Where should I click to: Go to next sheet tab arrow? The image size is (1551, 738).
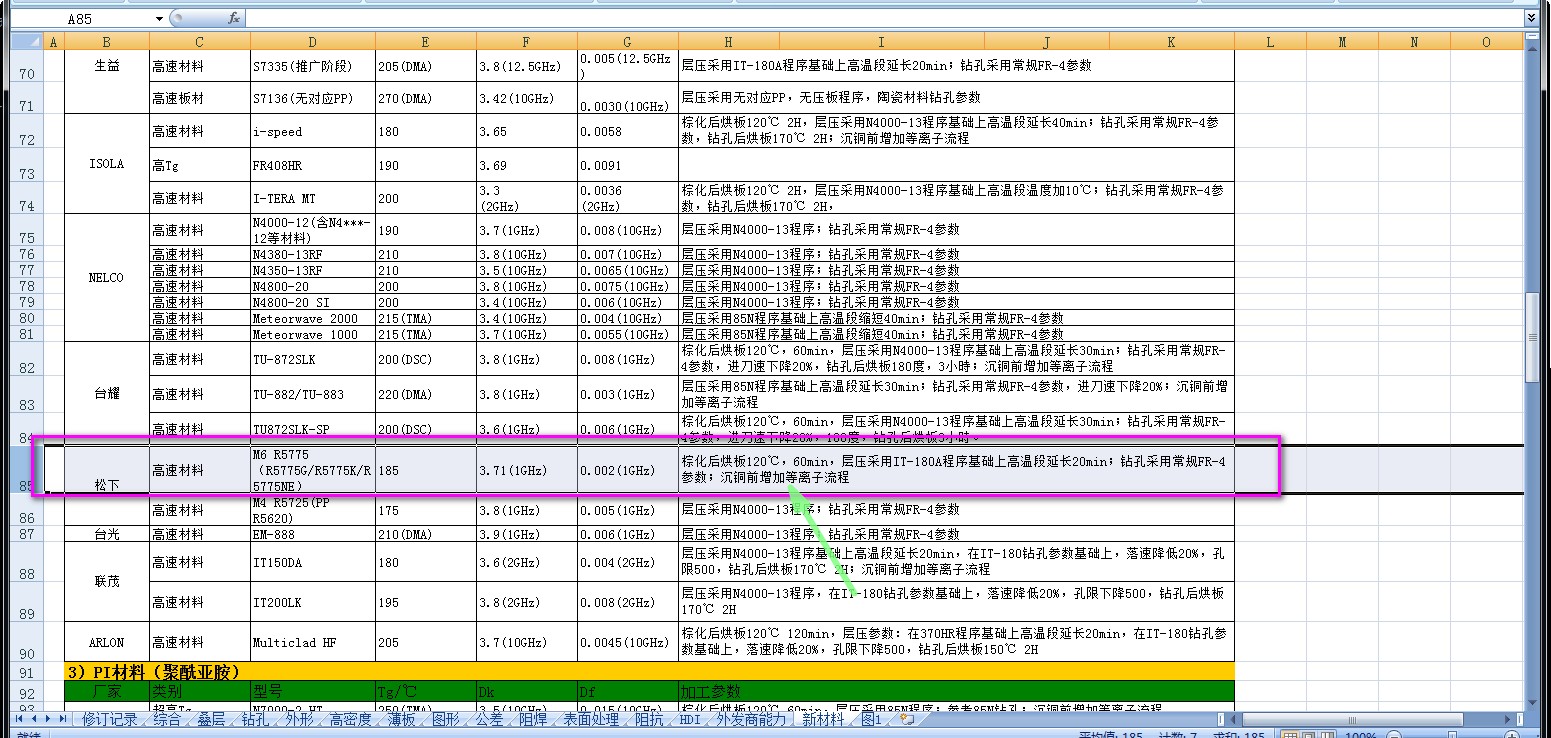(48, 719)
